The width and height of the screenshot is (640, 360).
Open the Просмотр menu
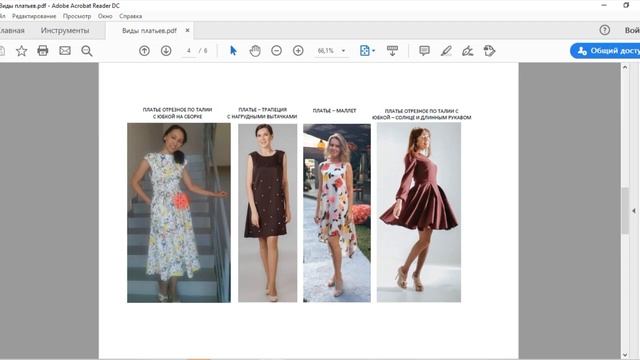(x=77, y=16)
